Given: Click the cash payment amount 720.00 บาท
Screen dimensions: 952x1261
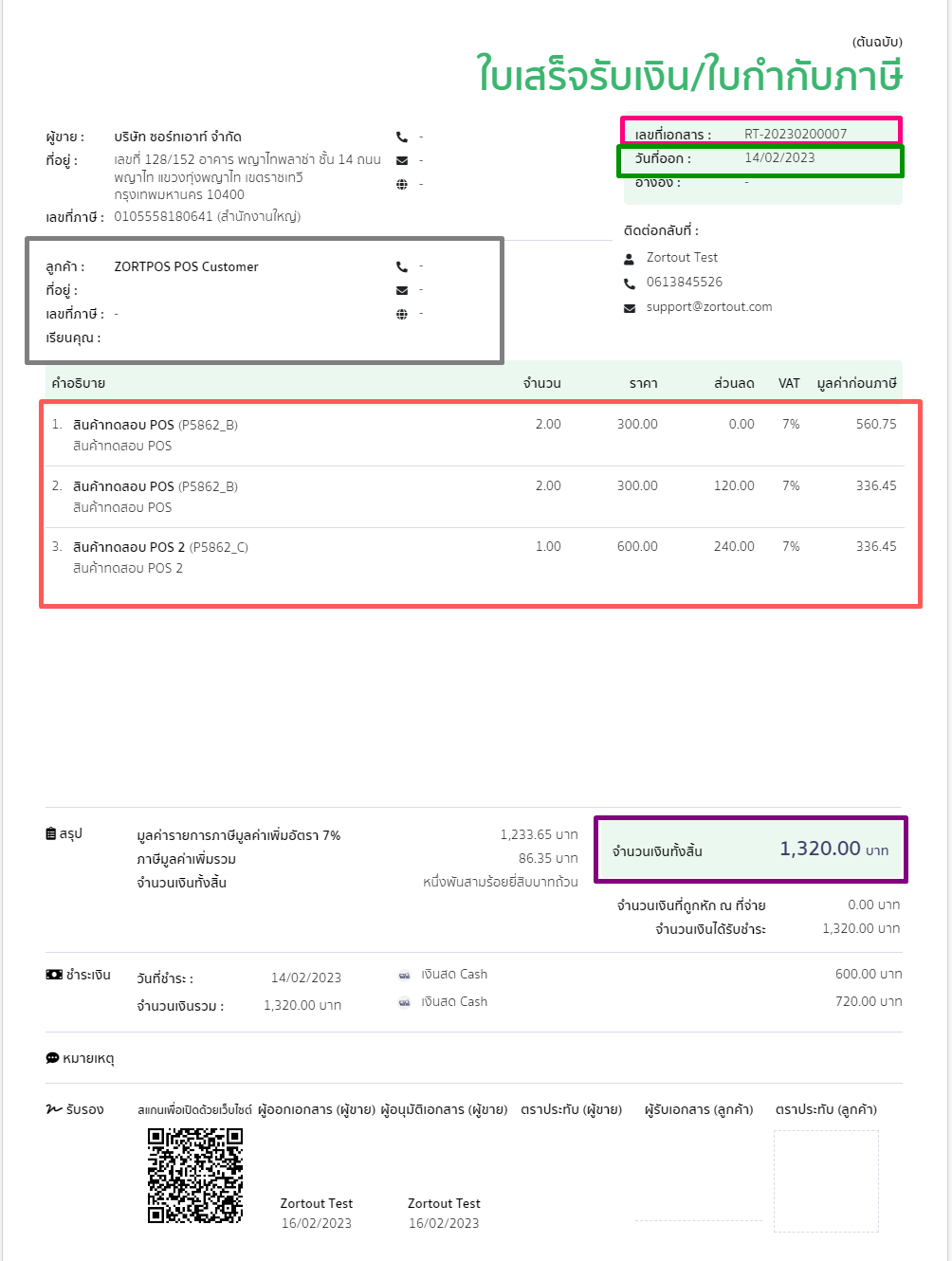Looking at the screenshot, I should [x=869, y=1001].
